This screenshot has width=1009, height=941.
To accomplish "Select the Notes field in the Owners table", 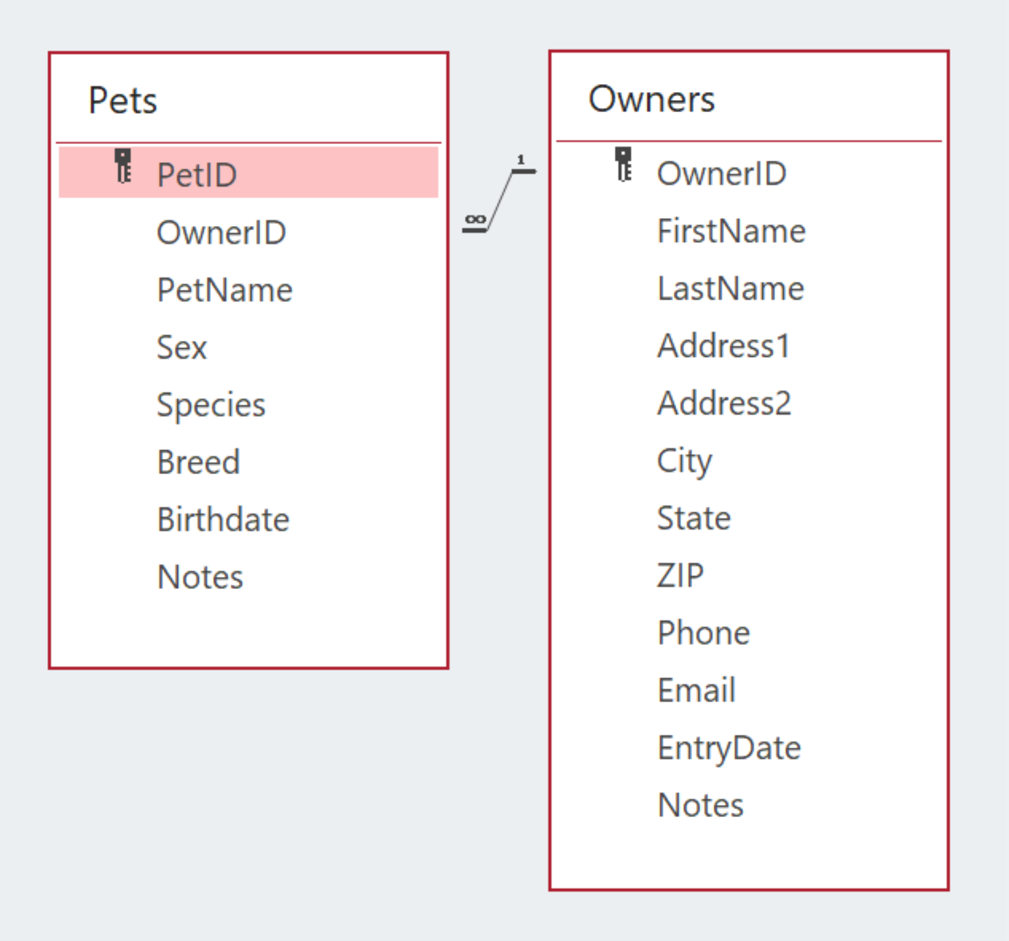I will coord(748,805).
